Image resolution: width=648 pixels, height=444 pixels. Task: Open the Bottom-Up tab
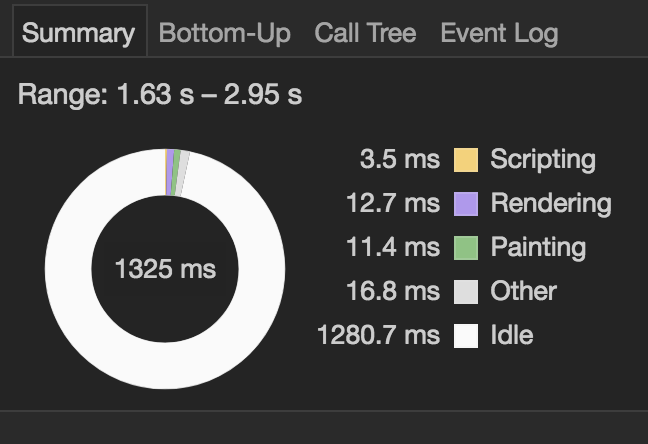click(224, 32)
